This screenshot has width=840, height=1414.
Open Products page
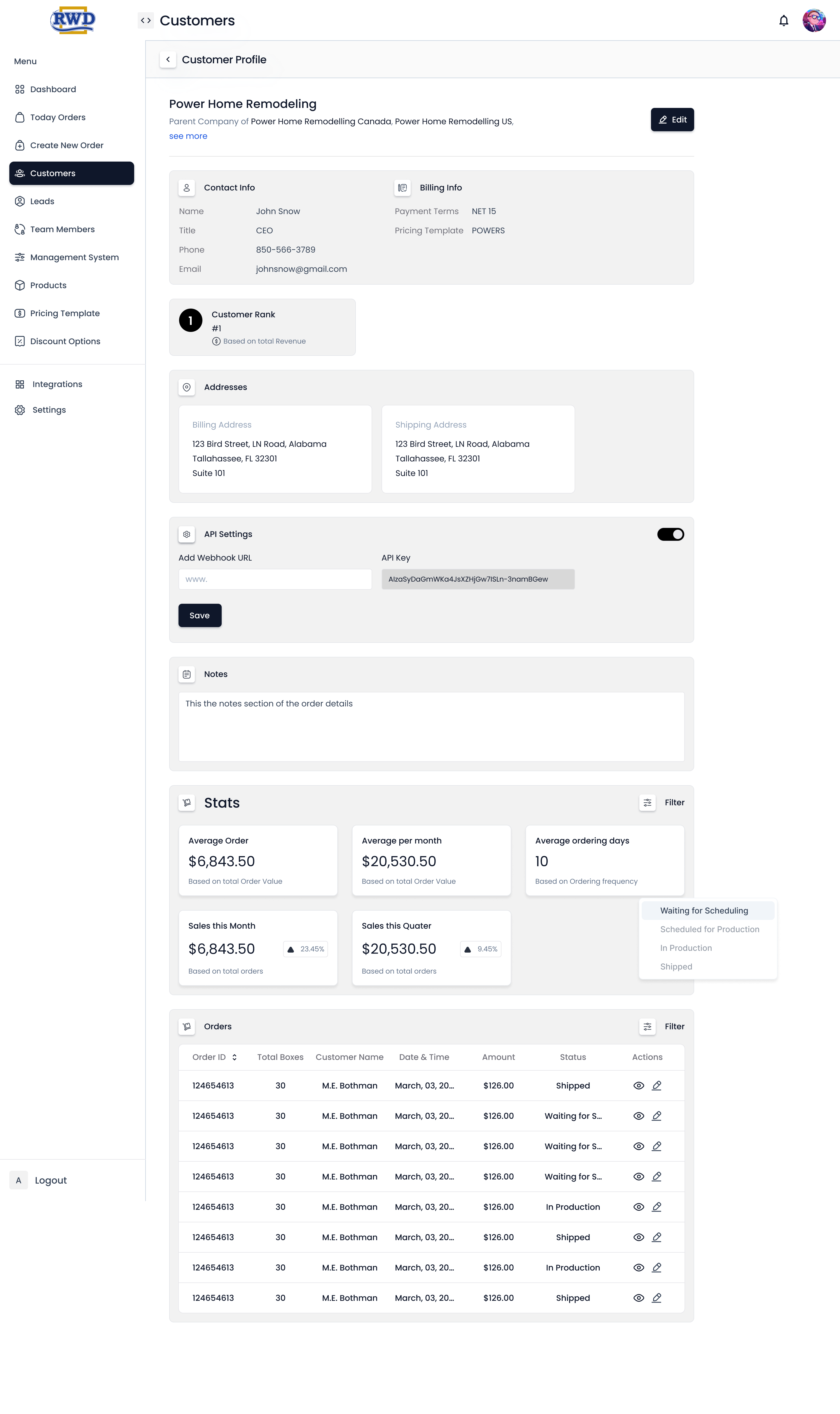71,285
